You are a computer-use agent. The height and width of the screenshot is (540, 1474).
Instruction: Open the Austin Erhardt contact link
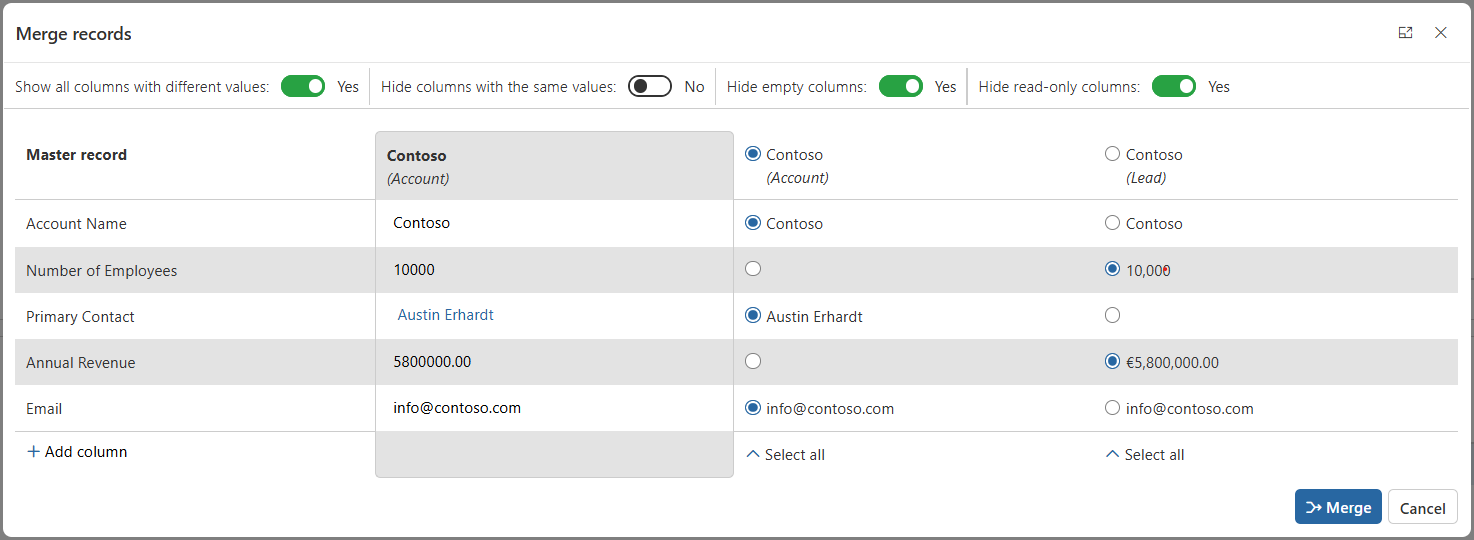tap(445, 315)
